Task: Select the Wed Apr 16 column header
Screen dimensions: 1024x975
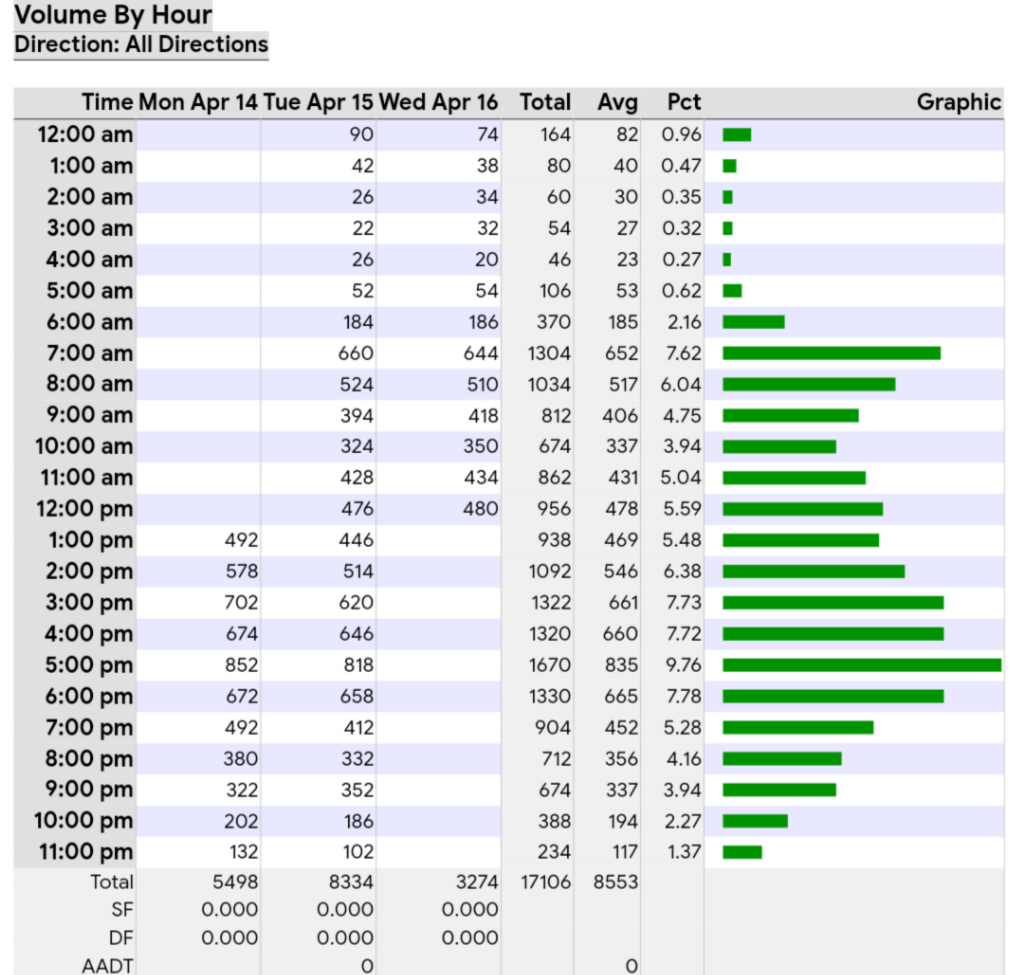Action: point(438,102)
